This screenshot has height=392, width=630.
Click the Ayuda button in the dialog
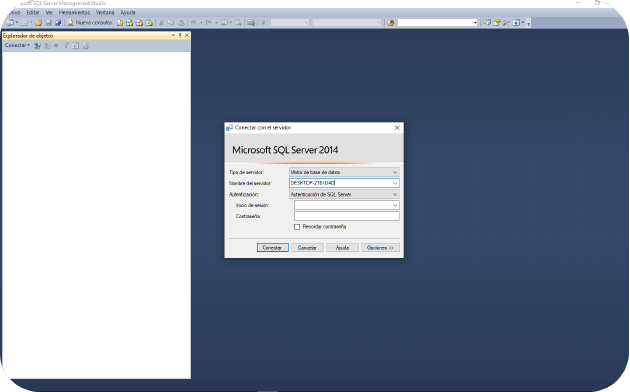342,248
